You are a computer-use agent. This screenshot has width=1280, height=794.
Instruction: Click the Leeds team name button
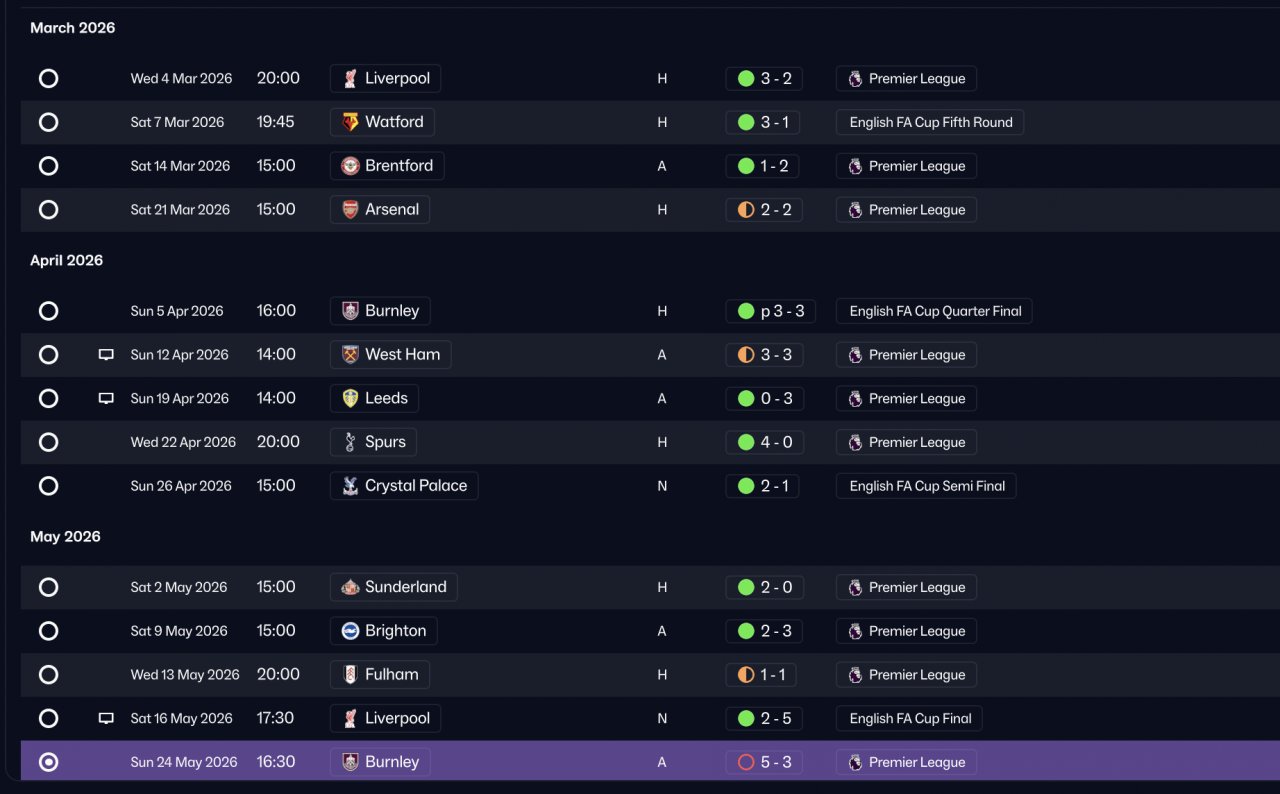[374, 398]
